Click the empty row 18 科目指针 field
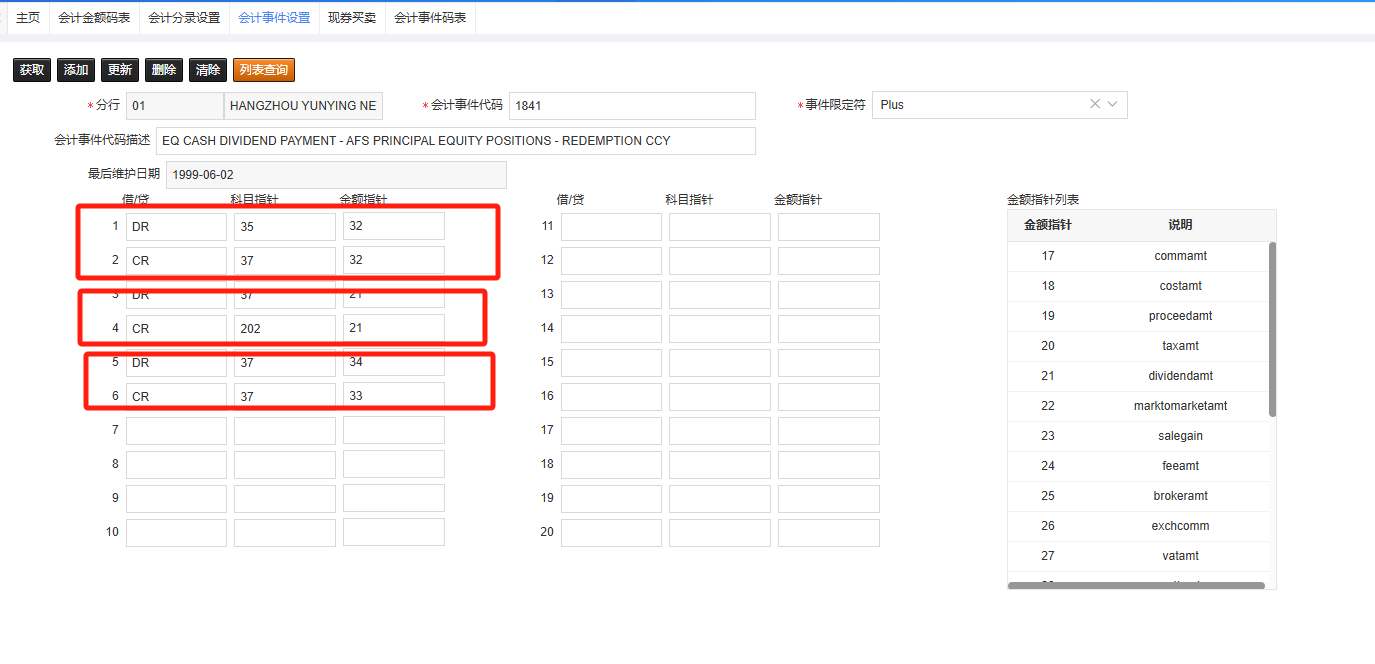The image size is (1375, 664). pyautogui.click(x=720, y=464)
